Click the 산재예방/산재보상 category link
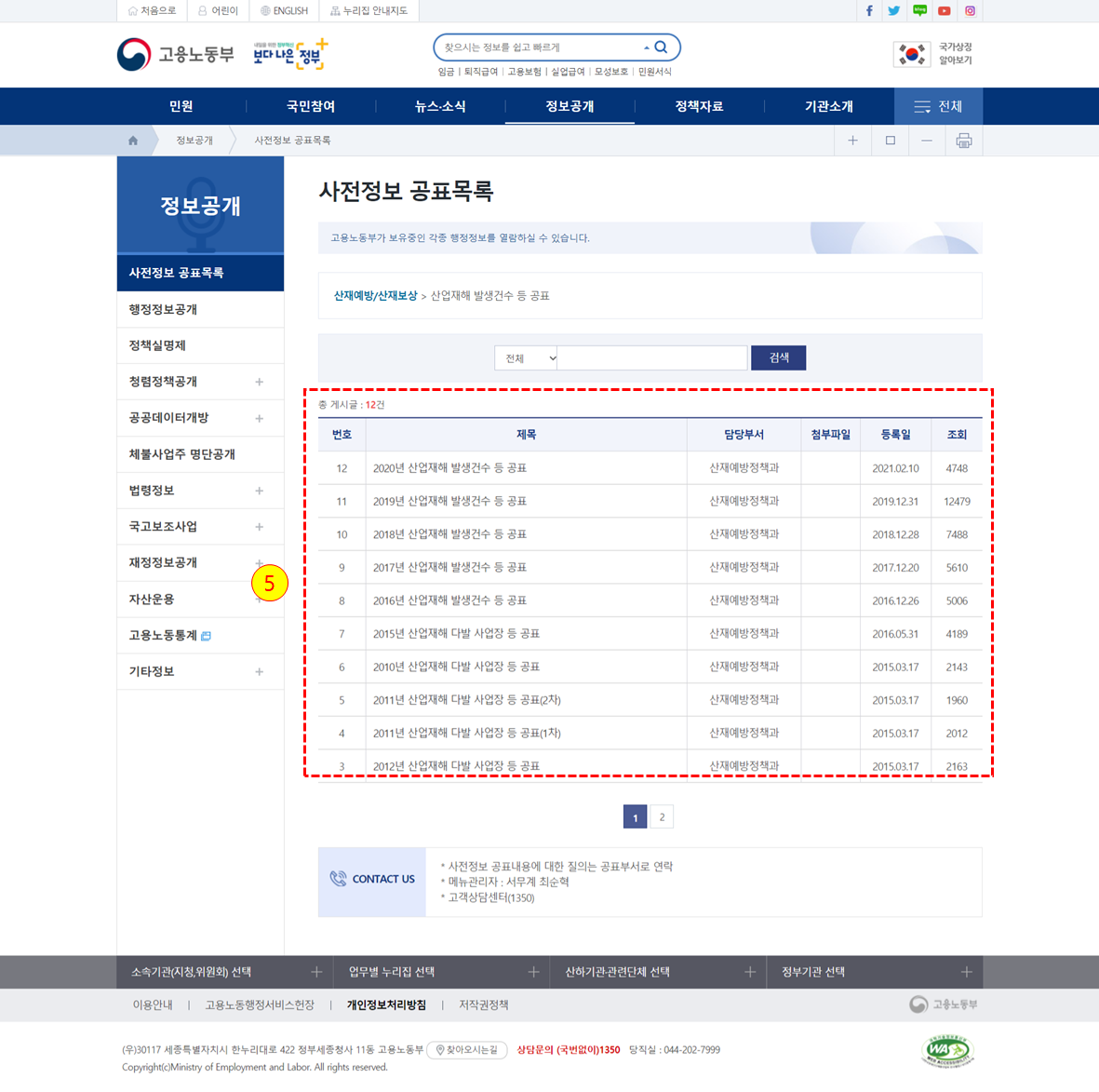The image size is (1099, 1092). (375, 296)
